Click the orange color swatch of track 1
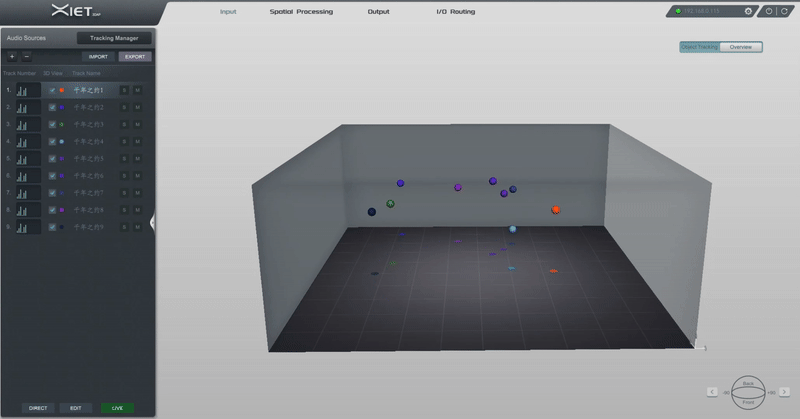The image size is (800, 419). pyautogui.click(x=62, y=90)
